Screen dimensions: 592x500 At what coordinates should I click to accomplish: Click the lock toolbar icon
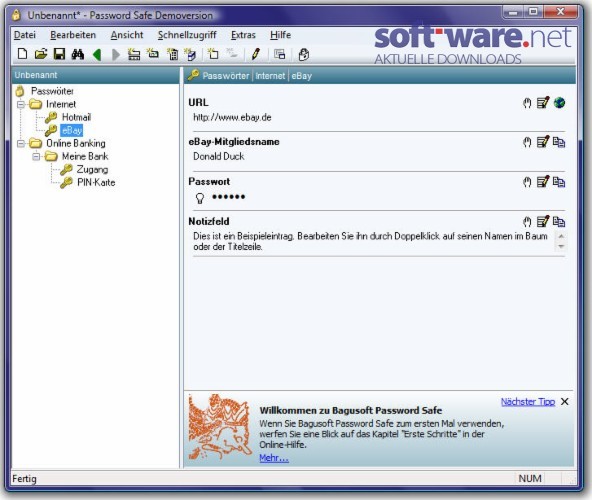coord(304,54)
